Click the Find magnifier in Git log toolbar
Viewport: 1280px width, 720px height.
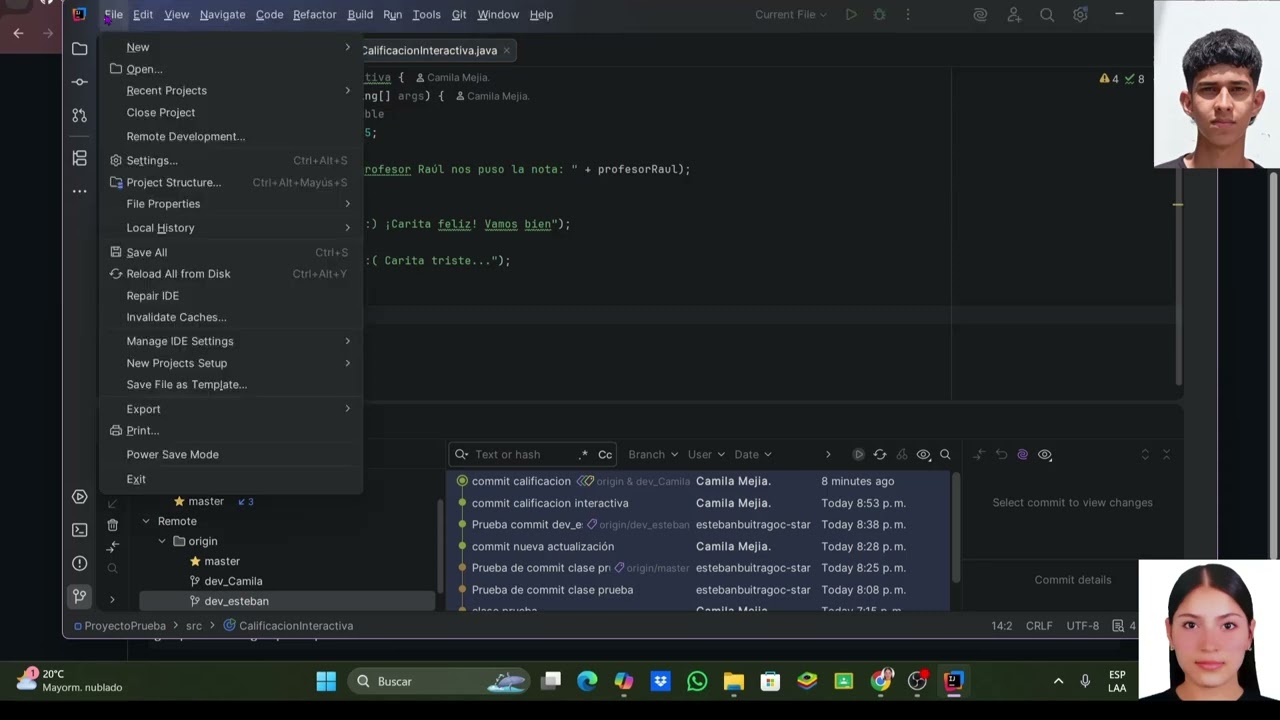pyautogui.click(x=945, y=454)
